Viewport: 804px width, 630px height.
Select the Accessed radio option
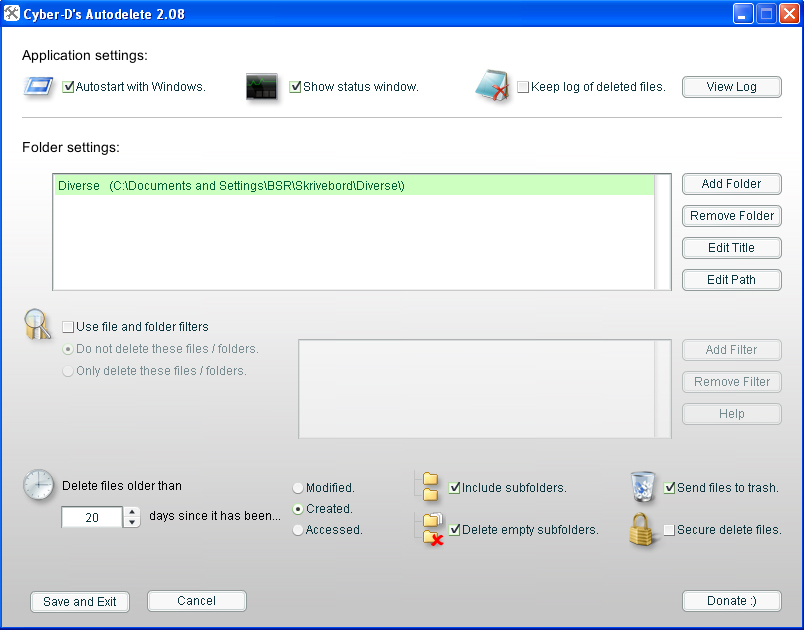tap(297, 530)
